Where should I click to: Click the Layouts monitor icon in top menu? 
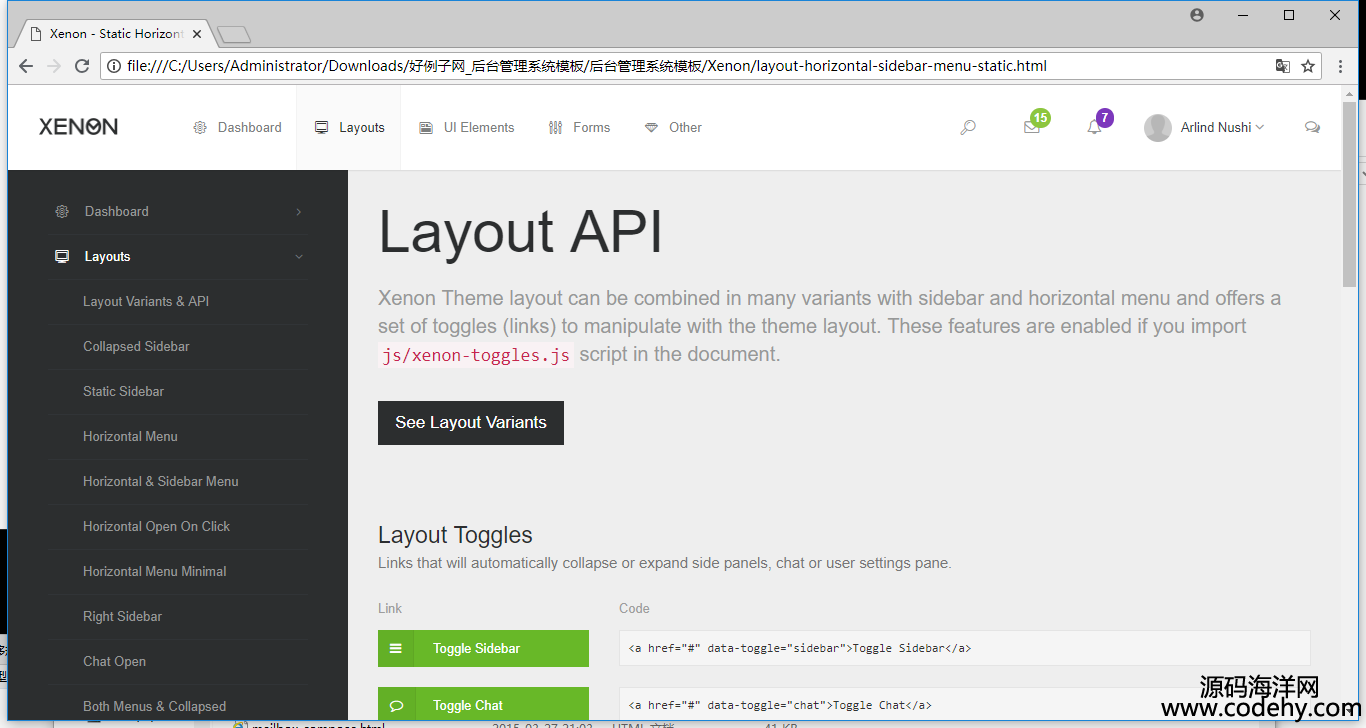click(322, 128)
